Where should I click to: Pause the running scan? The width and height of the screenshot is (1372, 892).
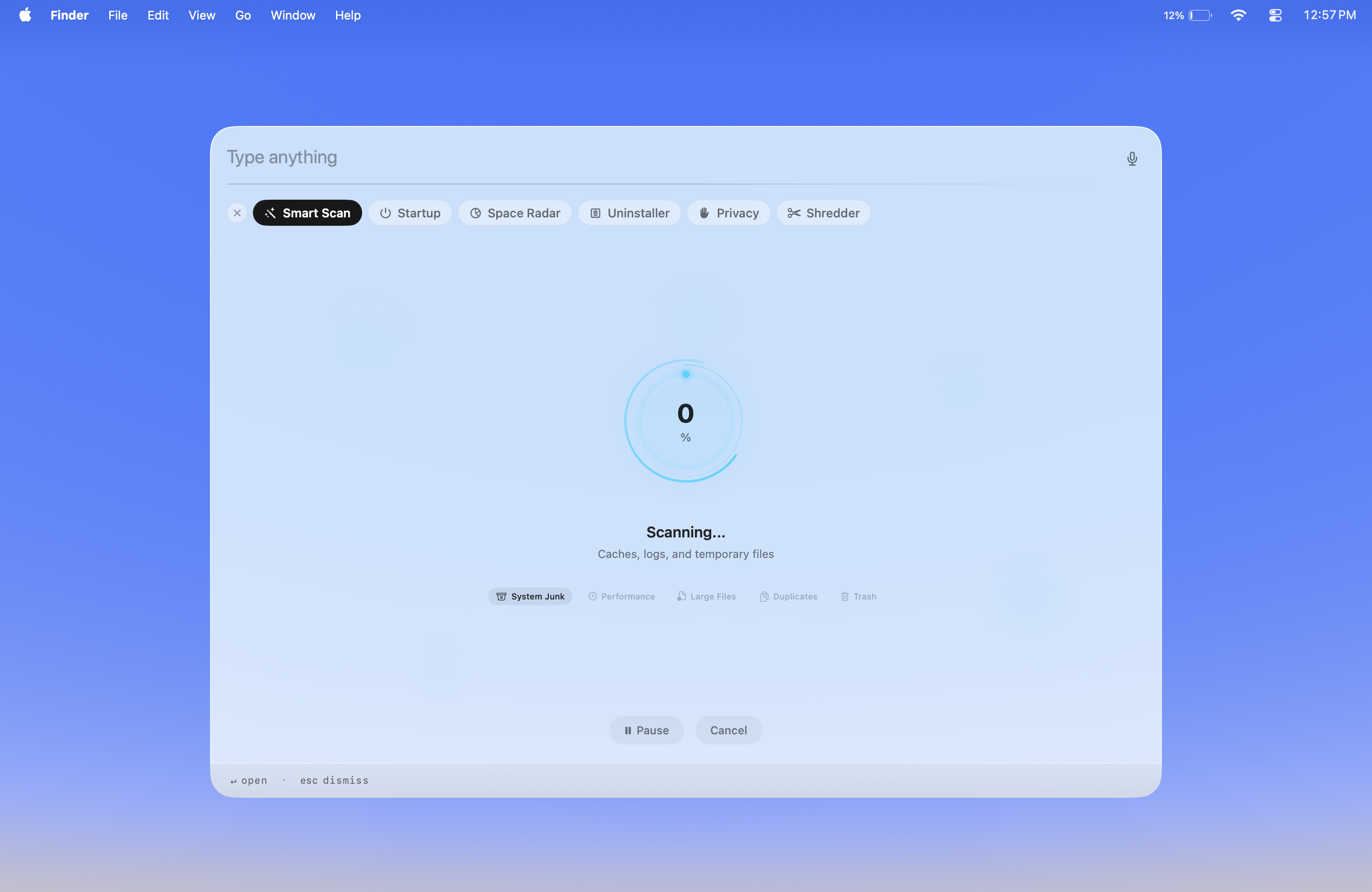[646, 730]
